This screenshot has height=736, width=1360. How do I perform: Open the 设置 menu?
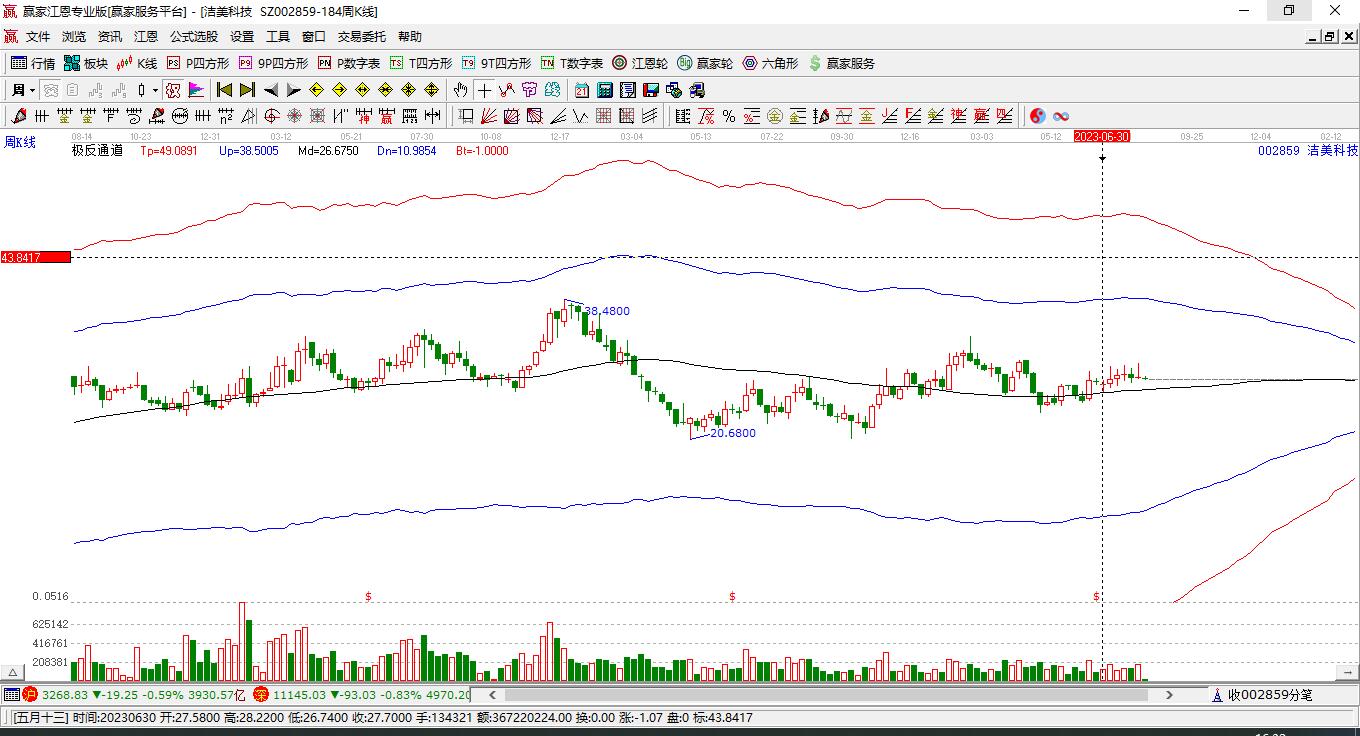242,37
